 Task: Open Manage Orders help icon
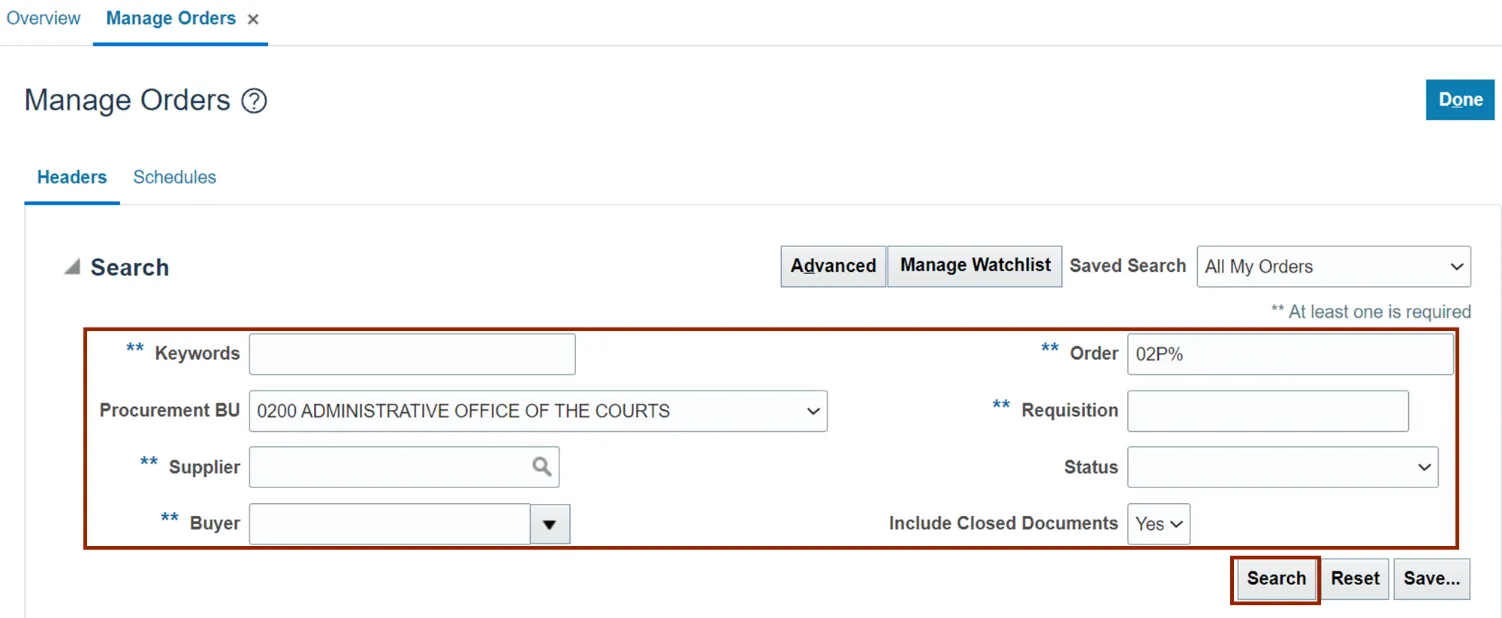[255, 101]
